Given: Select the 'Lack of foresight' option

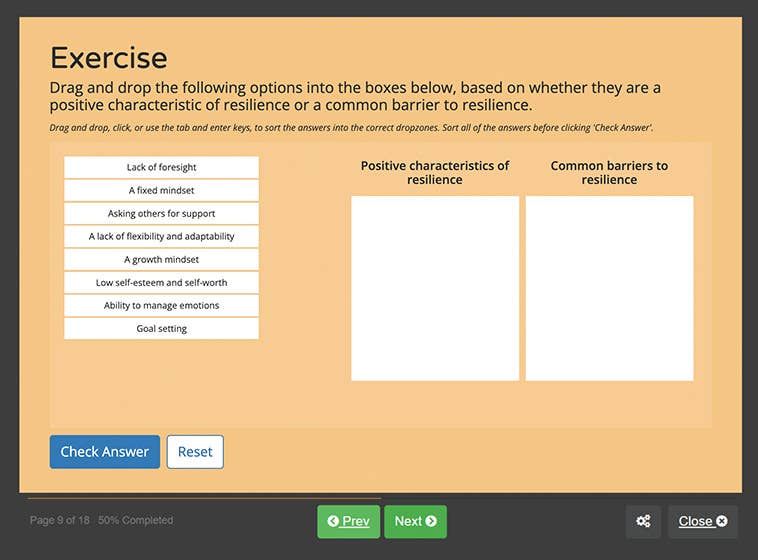Looking at the screenshot, I should tap(161, 167).
